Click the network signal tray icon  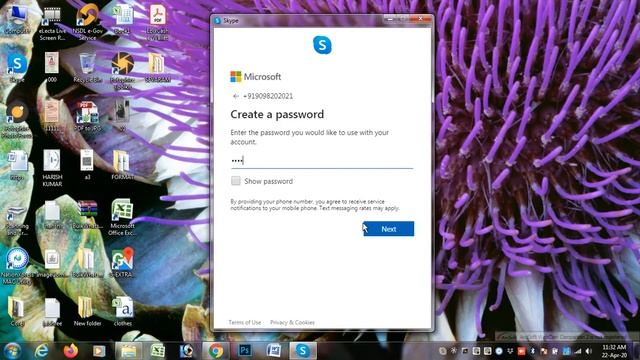click(x=578, y=351)
